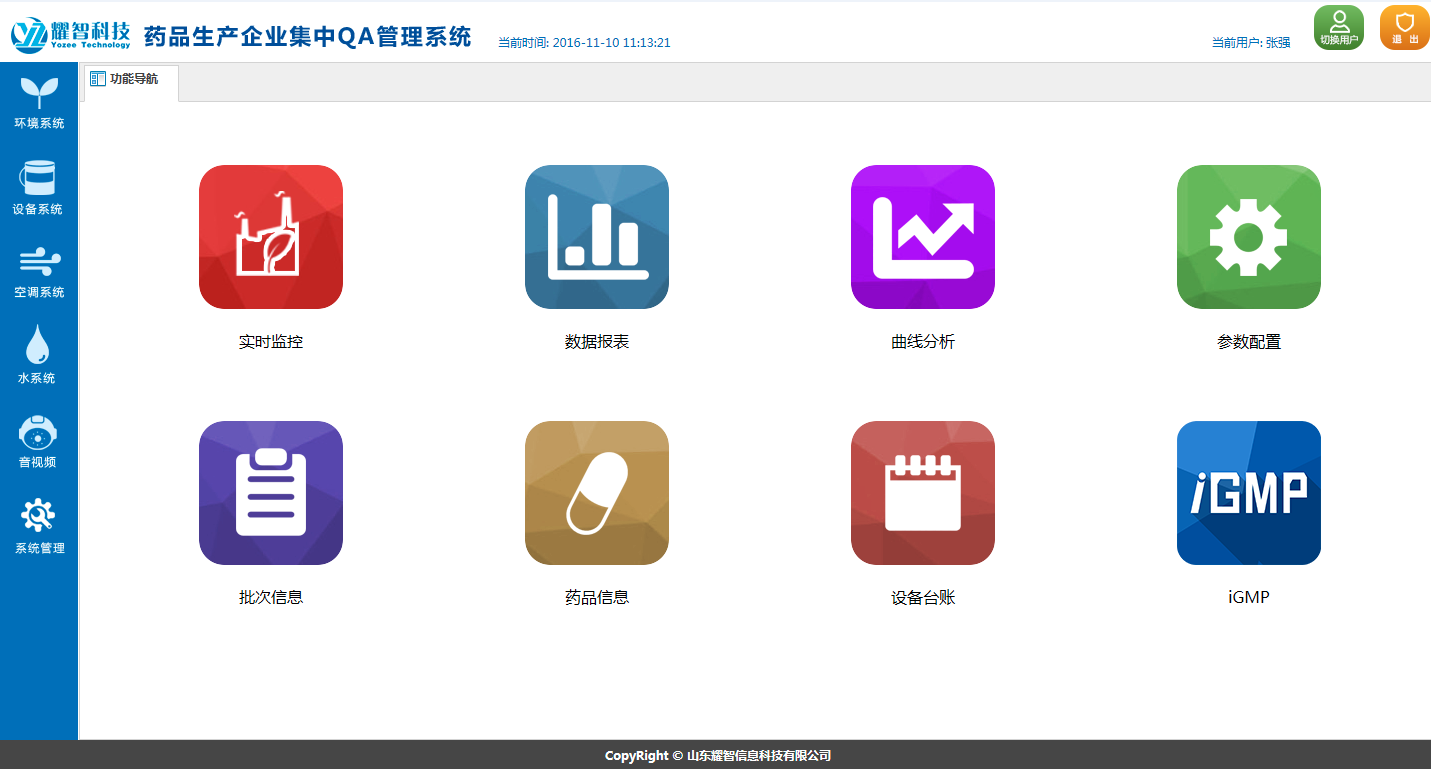The image size is (1431, 769).
Task: Open 系统管理 from the sidebar
Action: coord(39,526)
